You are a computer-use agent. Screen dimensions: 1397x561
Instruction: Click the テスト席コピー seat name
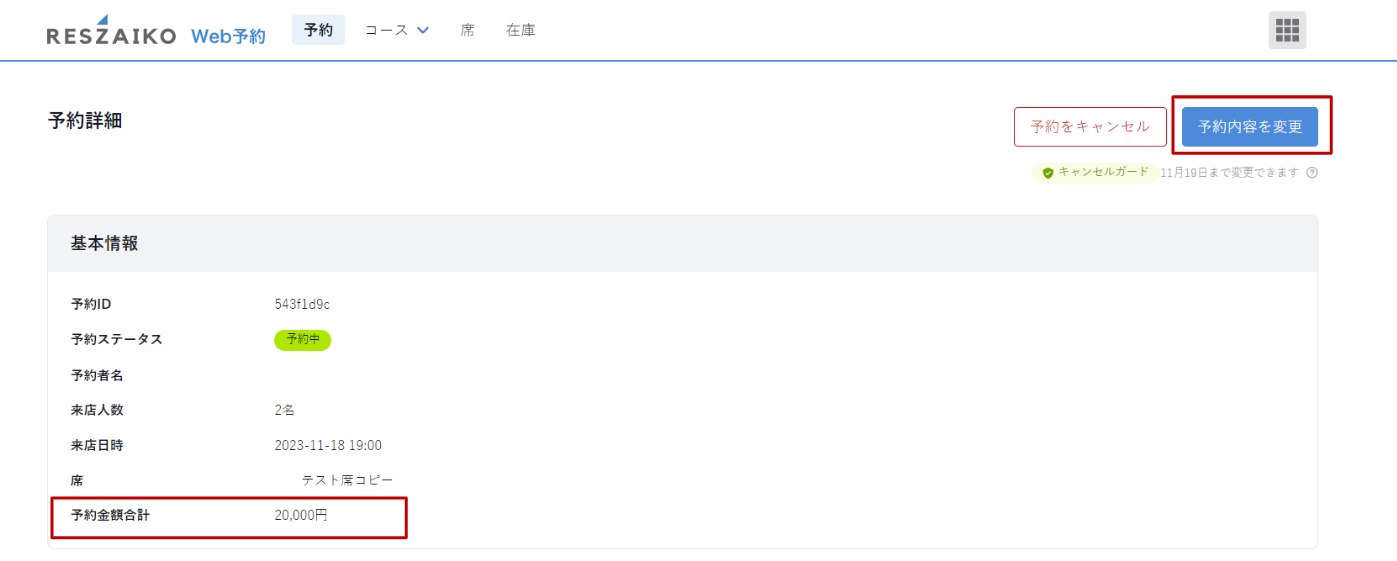click(x=347, y=481)
